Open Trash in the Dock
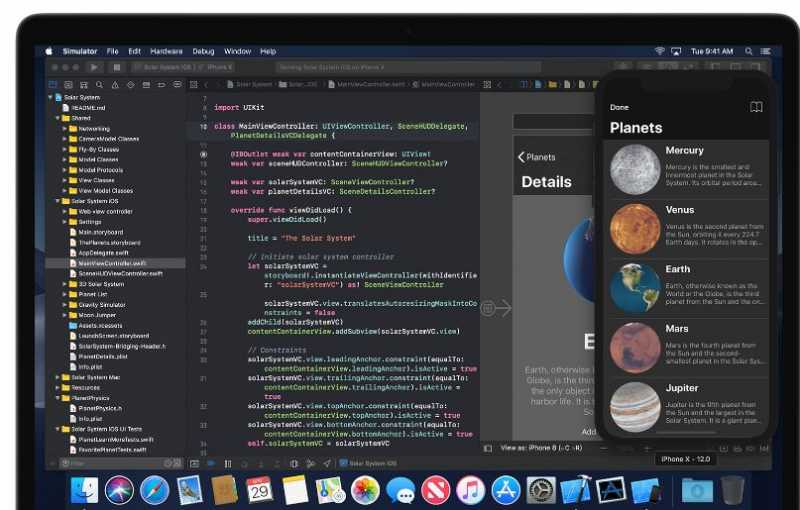The width and height of the screenshot is (800, 510). (x=733, y=490)
